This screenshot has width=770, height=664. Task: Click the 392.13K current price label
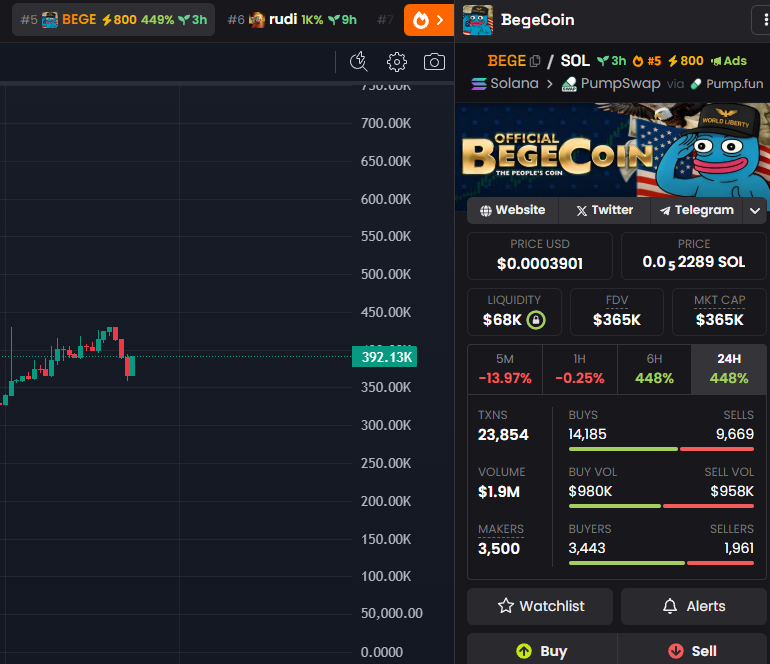[x=385, y=357]
